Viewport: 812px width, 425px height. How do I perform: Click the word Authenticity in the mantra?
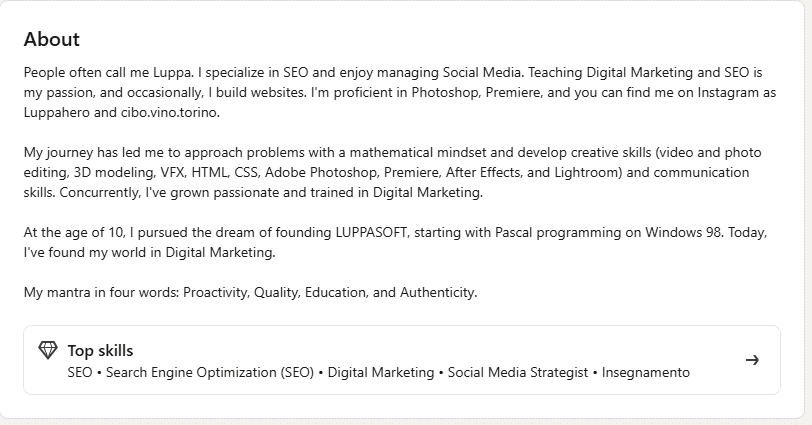click(x=438, y=292)
